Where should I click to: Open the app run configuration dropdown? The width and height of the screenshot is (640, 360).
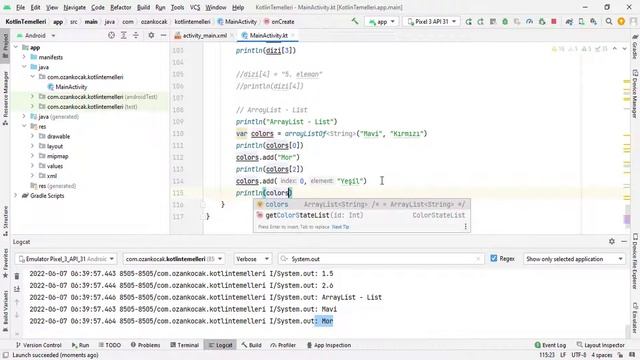[382, 22]
